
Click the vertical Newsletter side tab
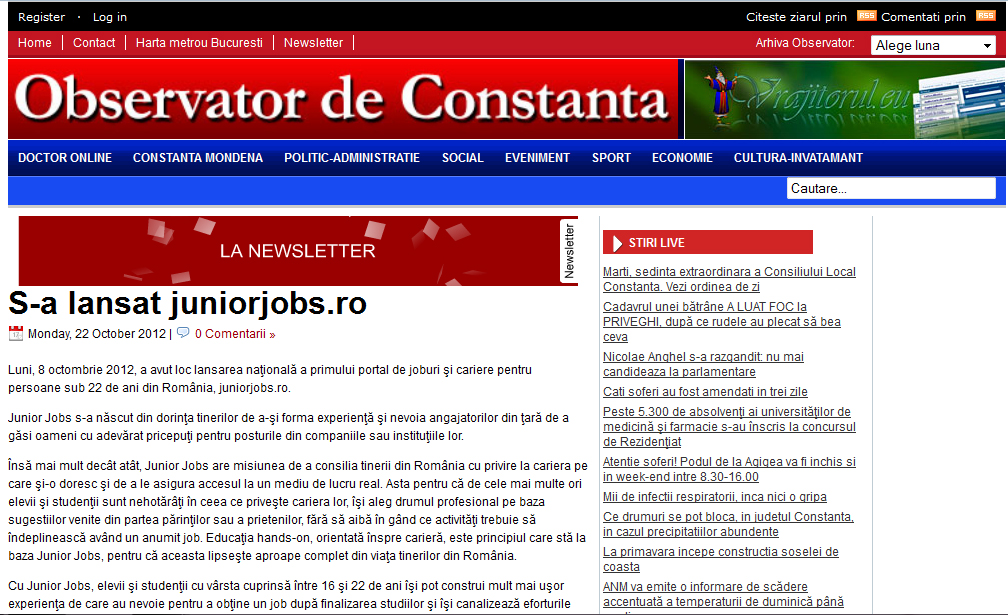pos(569,251)
